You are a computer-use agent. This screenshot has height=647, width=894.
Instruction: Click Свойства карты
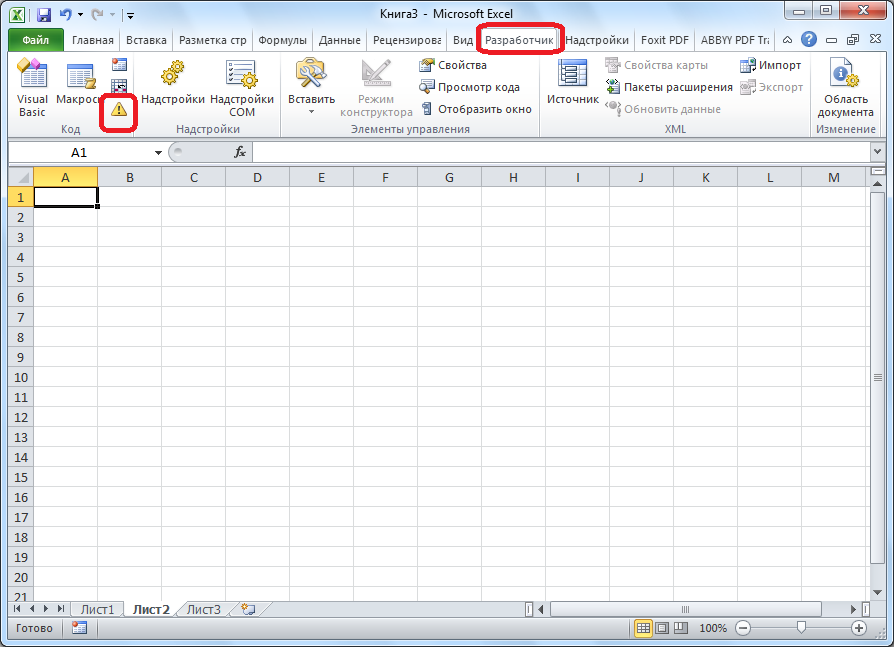(x=656, y=65)
